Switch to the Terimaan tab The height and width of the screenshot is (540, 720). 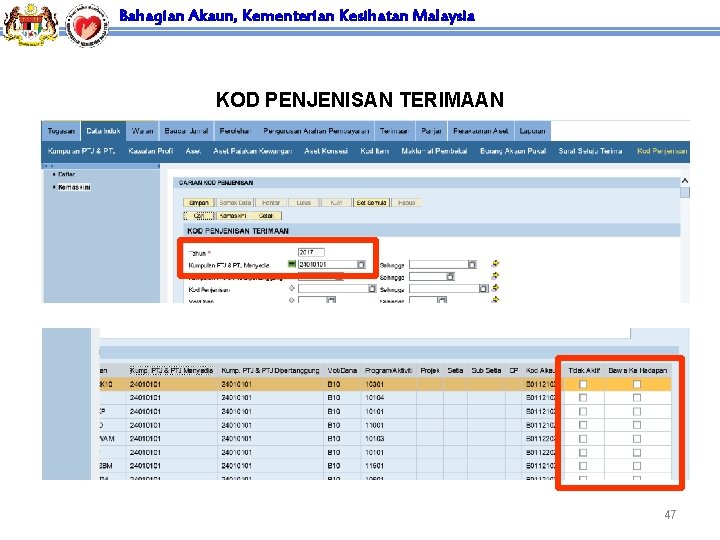[x=394, y=131]
